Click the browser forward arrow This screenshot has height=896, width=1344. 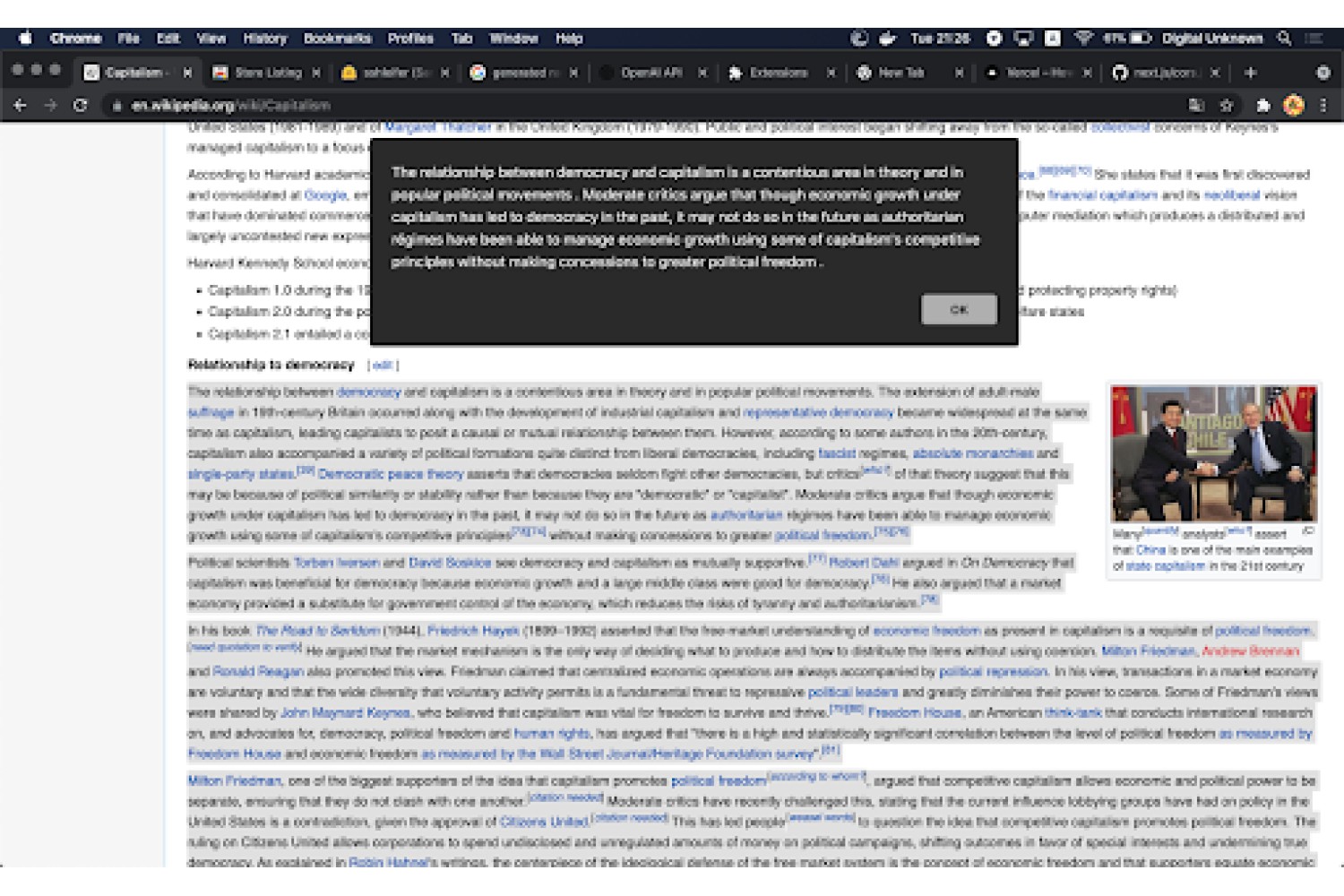(50, 105)
